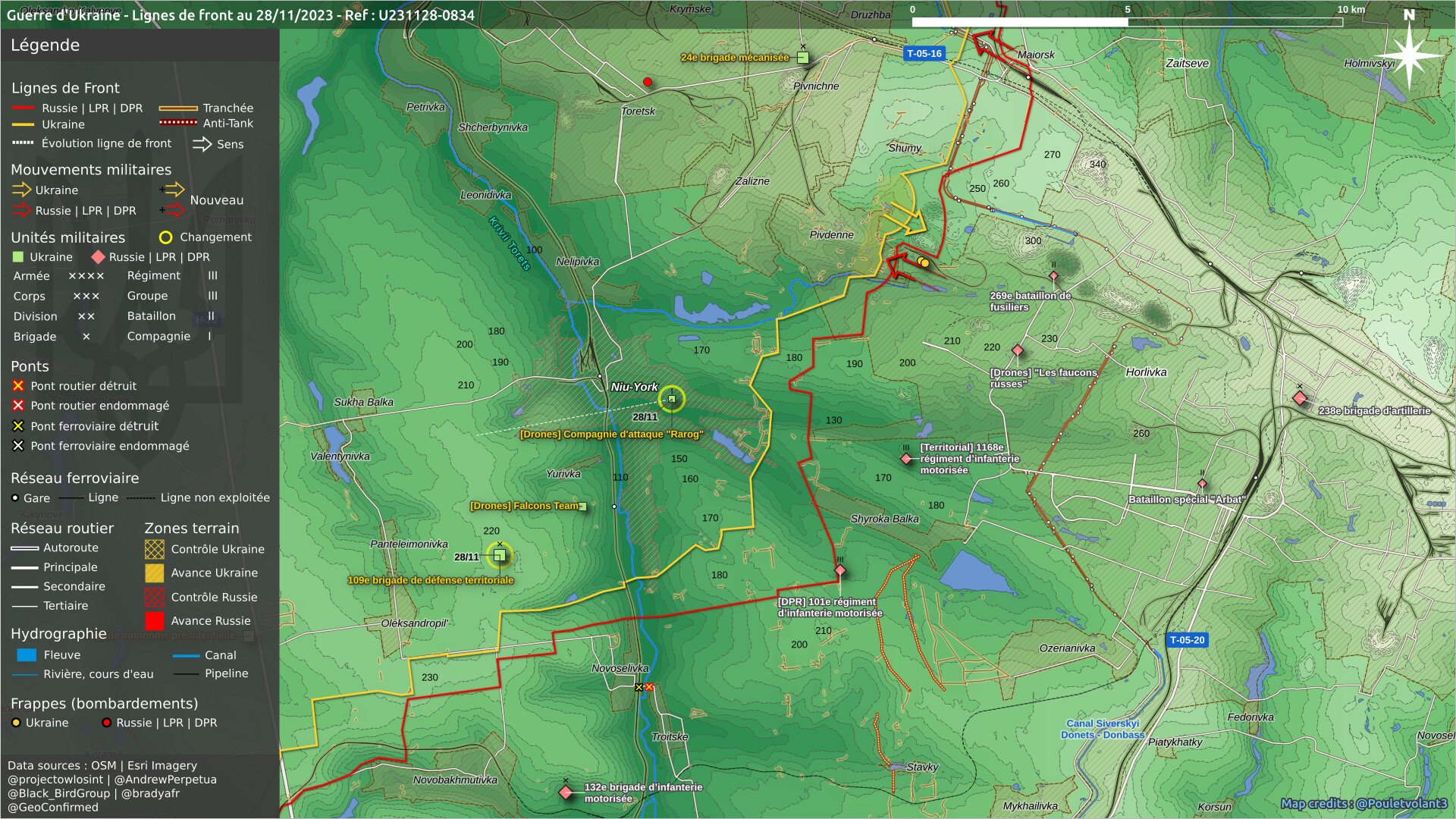The width and height of the screenshot is (1456, 819).
Task: Click the yellow Ukraine strike dot near Pivdenne
Action: (x=924, y=263)
